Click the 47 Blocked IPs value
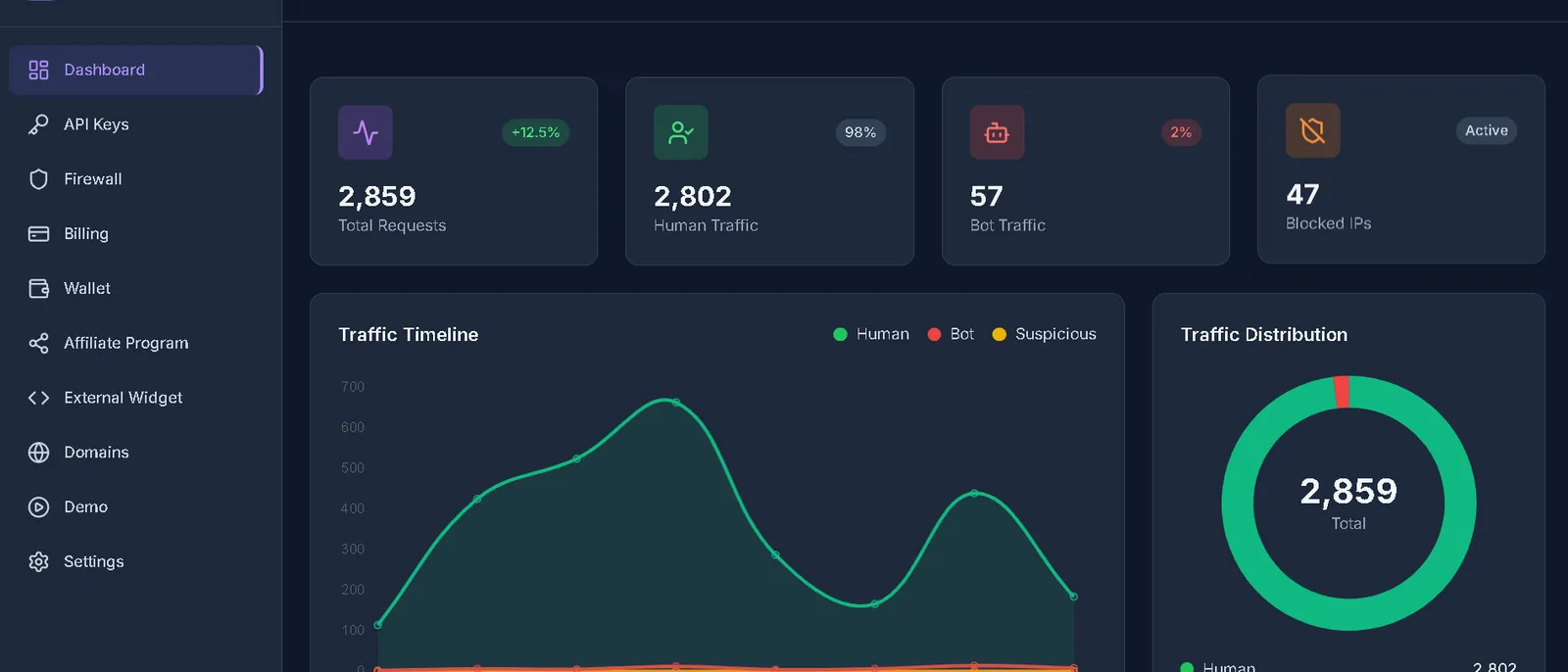This screenshot has height=672, width=1568. [1302, 195]
